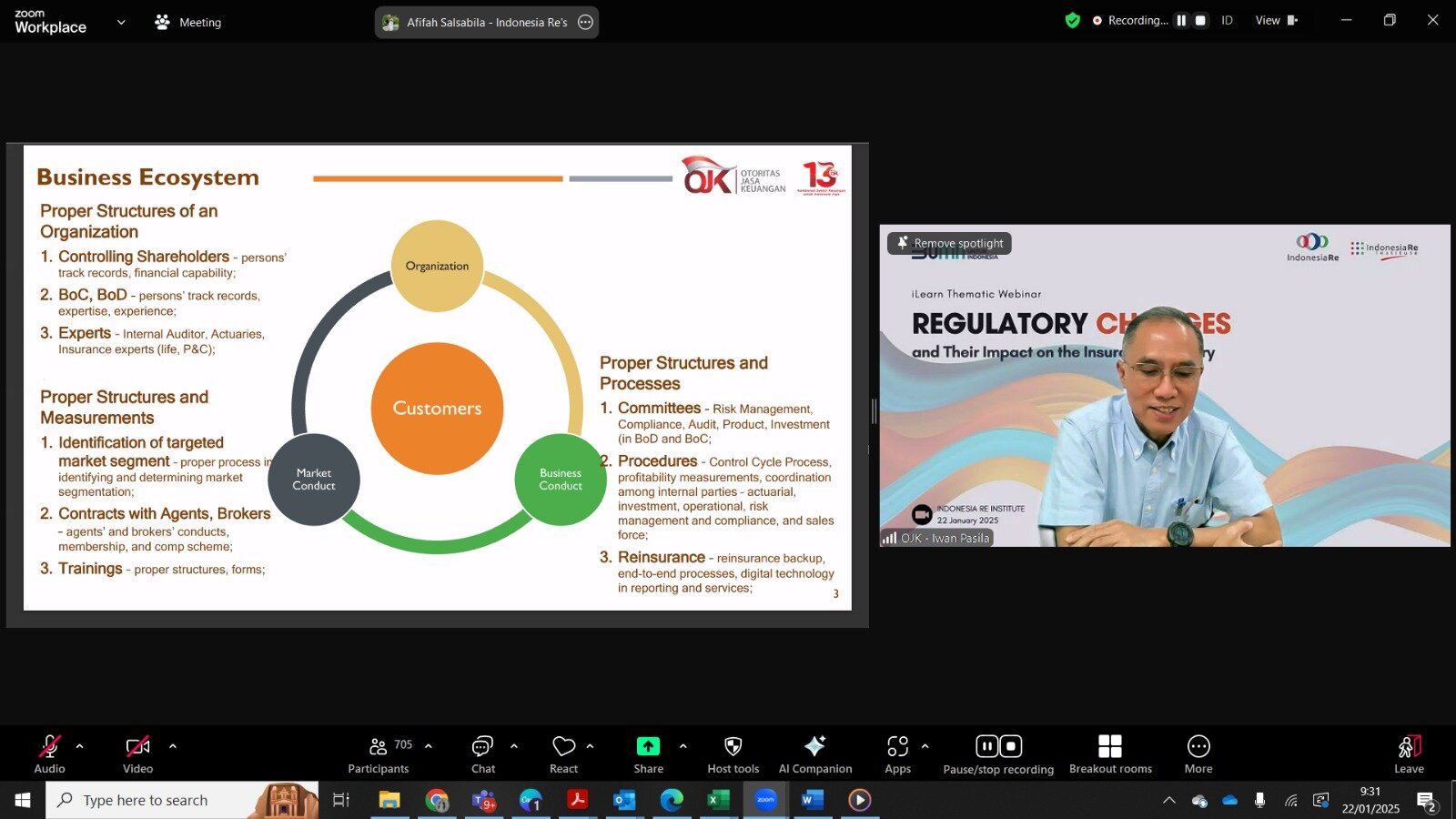Click OJK - Iwan Pasila name label
Image resolution: width=1456 pixels, height=819 pixels.
[x=936, y=538]
